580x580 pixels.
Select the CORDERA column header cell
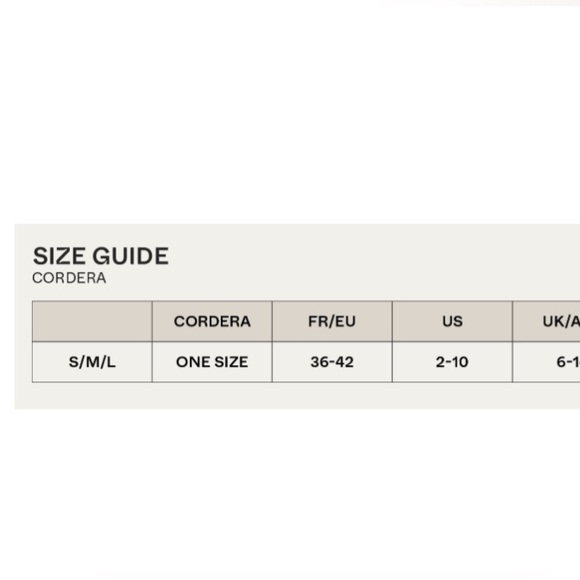212,321
